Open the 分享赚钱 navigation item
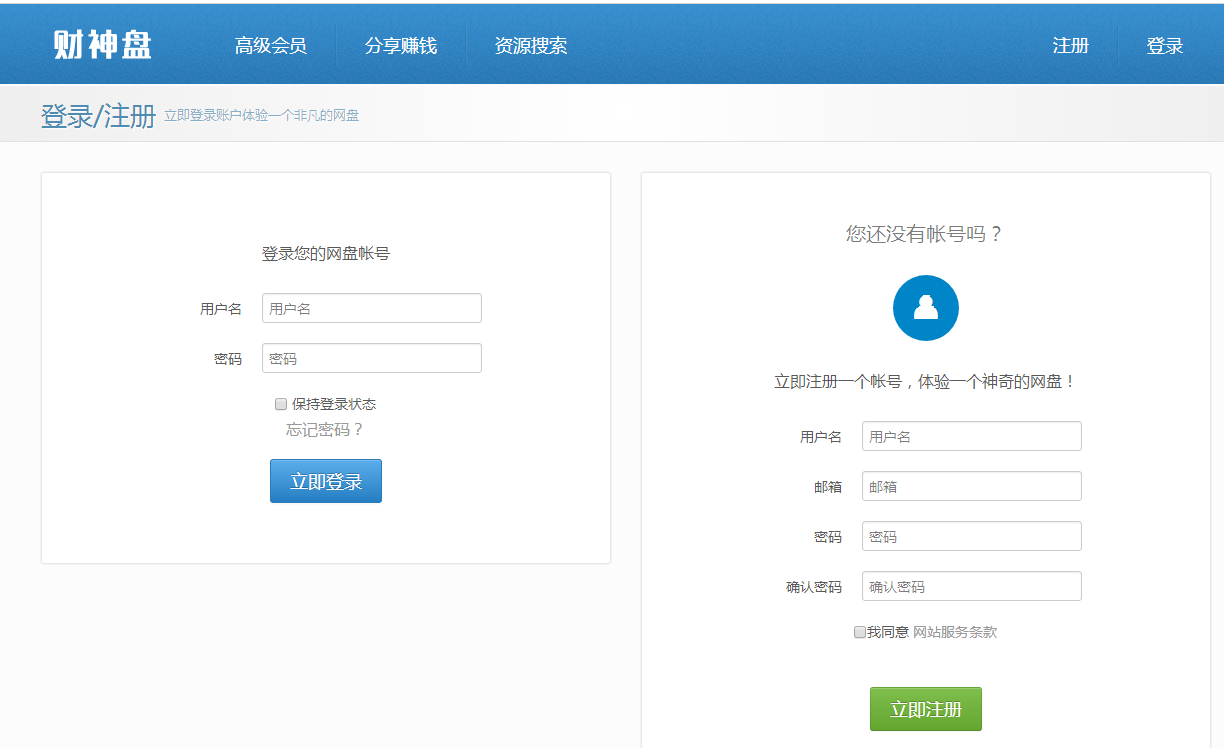This screenshot has width=1224, height=748. 401,46
